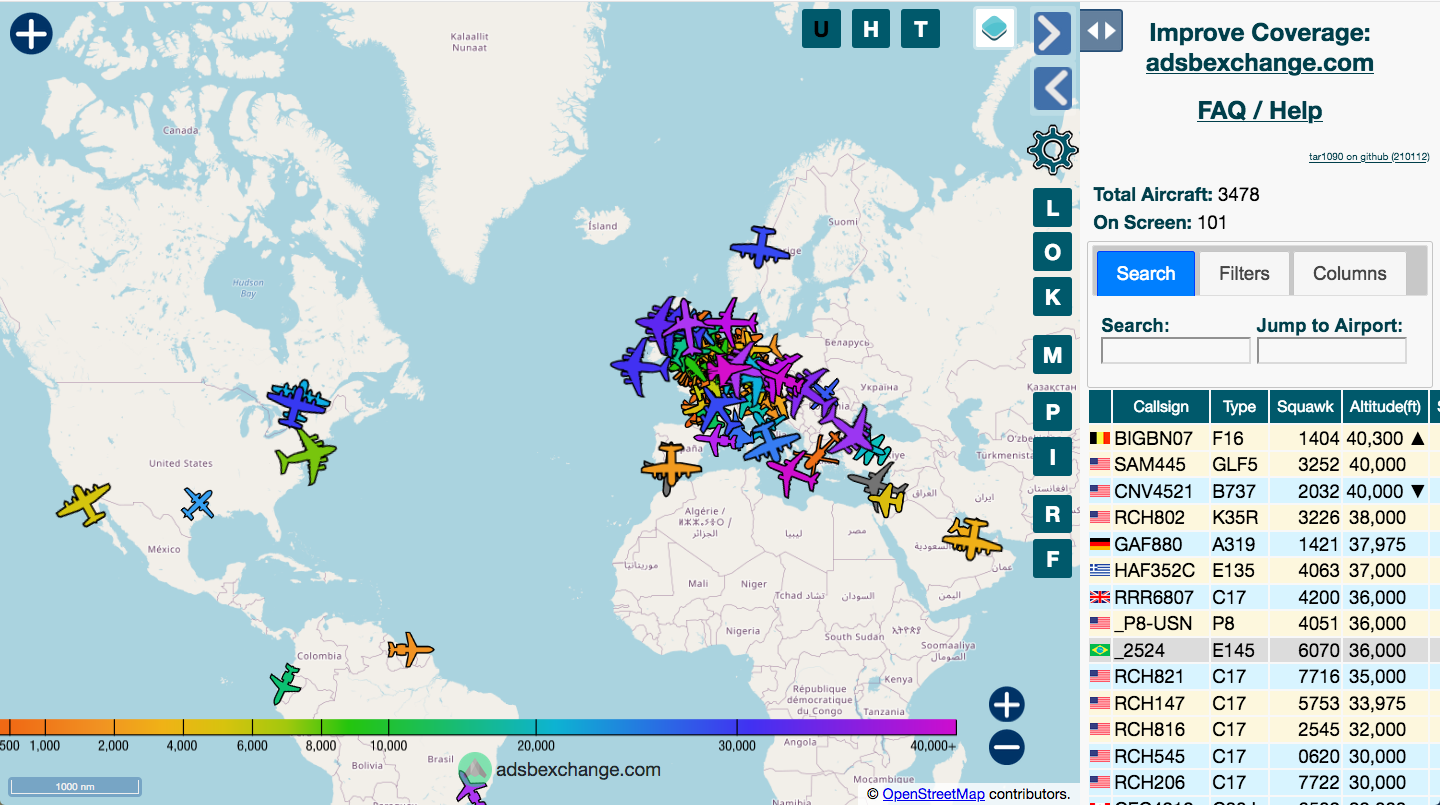Screen dimensions: 1440x805
Task: Focus the Search input field
Action: click(x=1176, y=350)
